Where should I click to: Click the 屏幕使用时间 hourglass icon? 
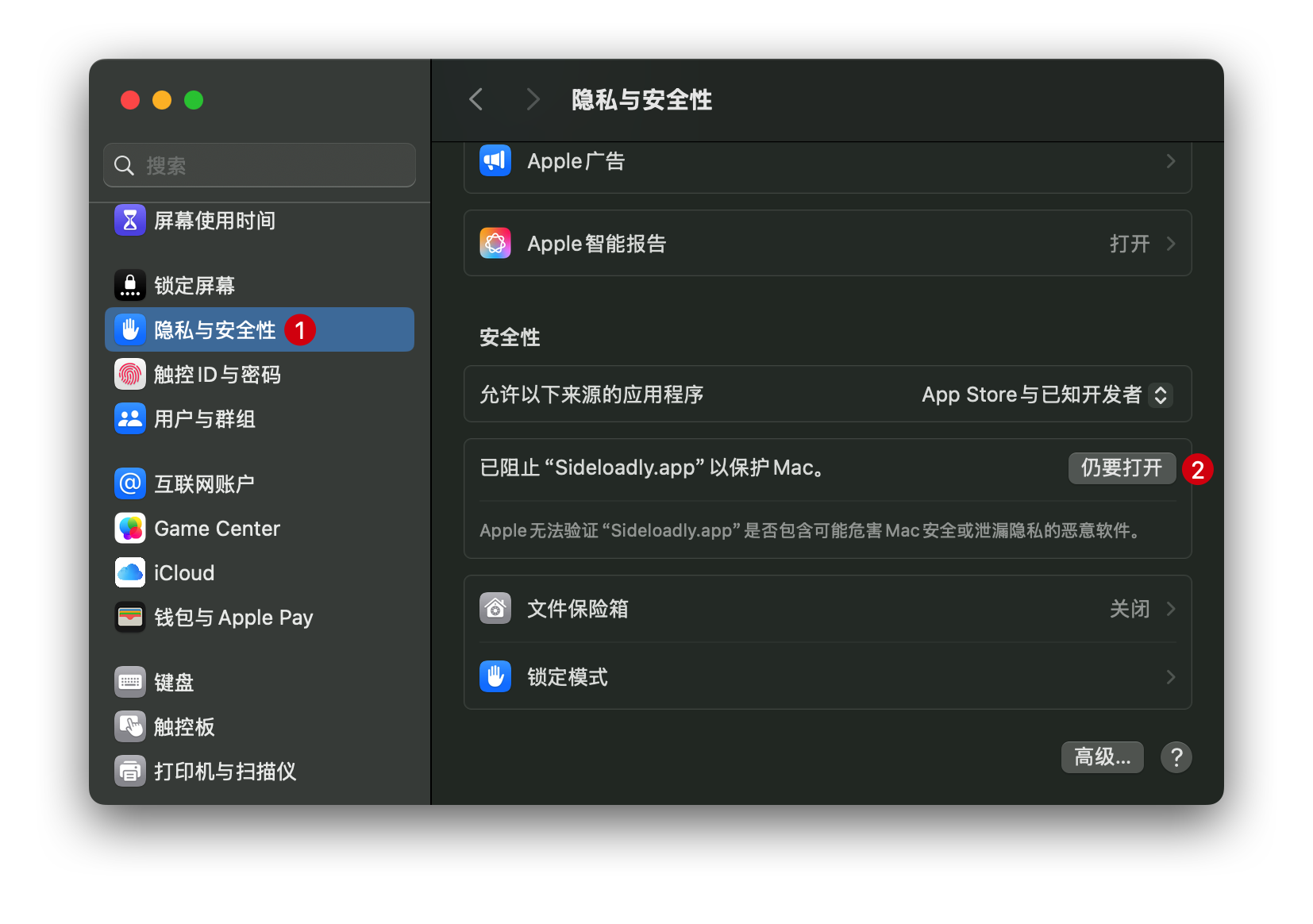(130, 221)
